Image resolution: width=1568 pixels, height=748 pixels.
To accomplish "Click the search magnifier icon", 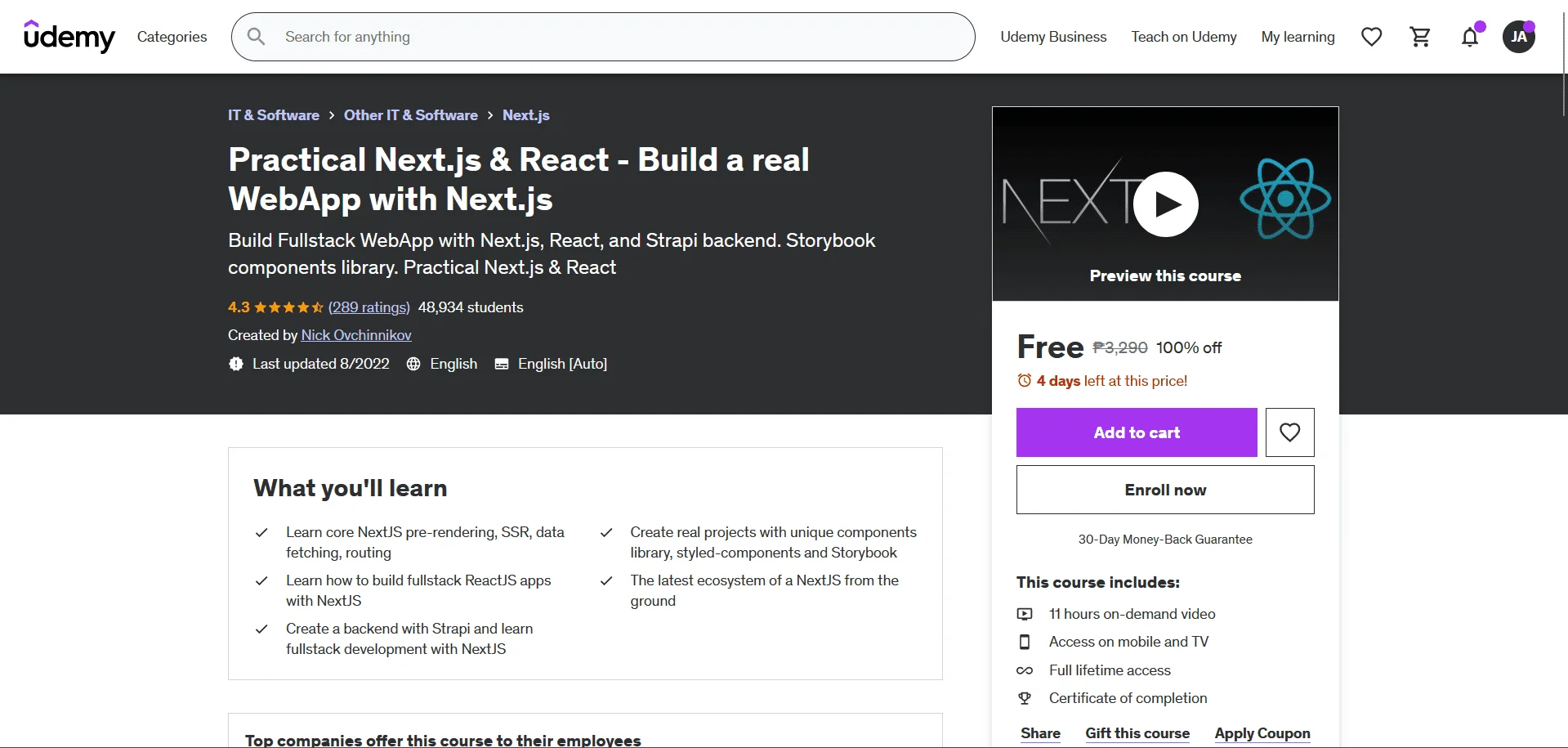I will [256, 37].
